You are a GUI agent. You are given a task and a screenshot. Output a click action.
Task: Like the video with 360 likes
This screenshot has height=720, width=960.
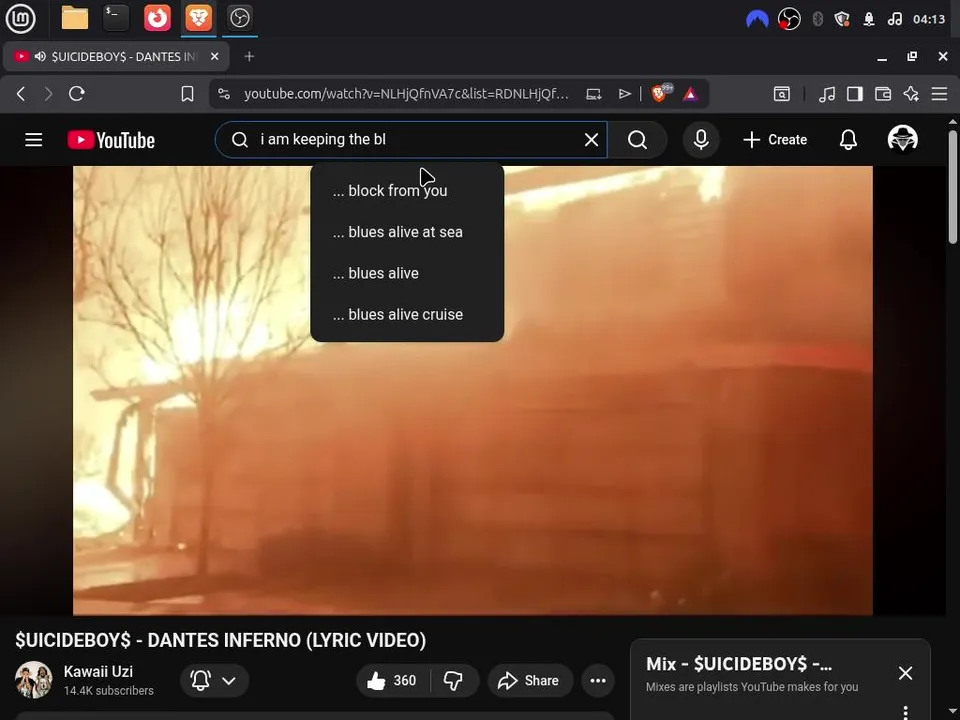point(392,680)
